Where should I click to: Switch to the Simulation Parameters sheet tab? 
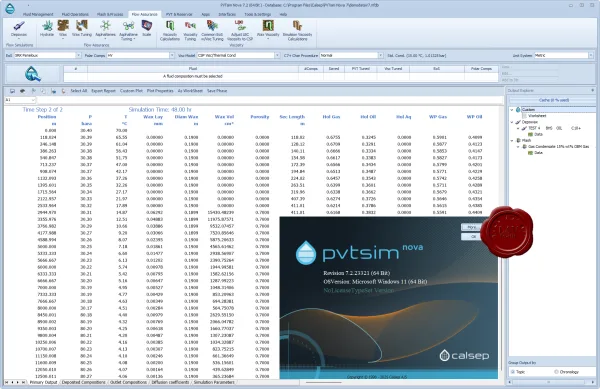(214, 382)
